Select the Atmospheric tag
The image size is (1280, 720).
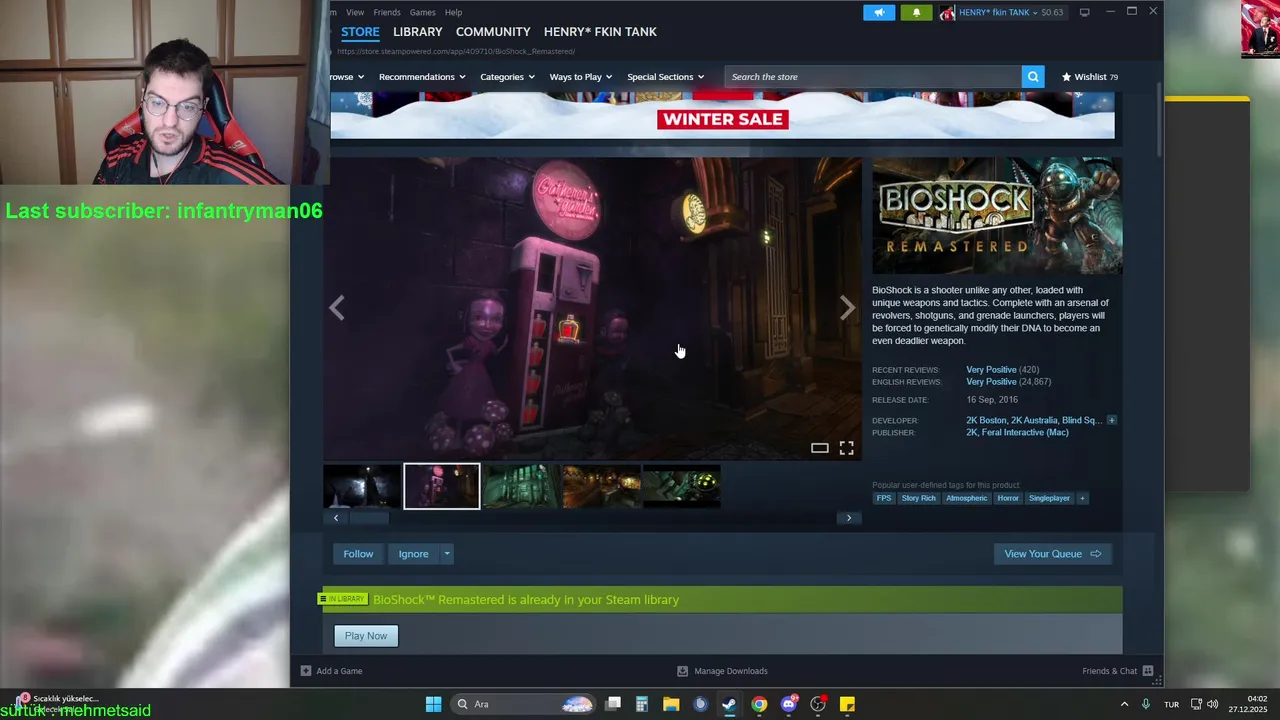966,498
